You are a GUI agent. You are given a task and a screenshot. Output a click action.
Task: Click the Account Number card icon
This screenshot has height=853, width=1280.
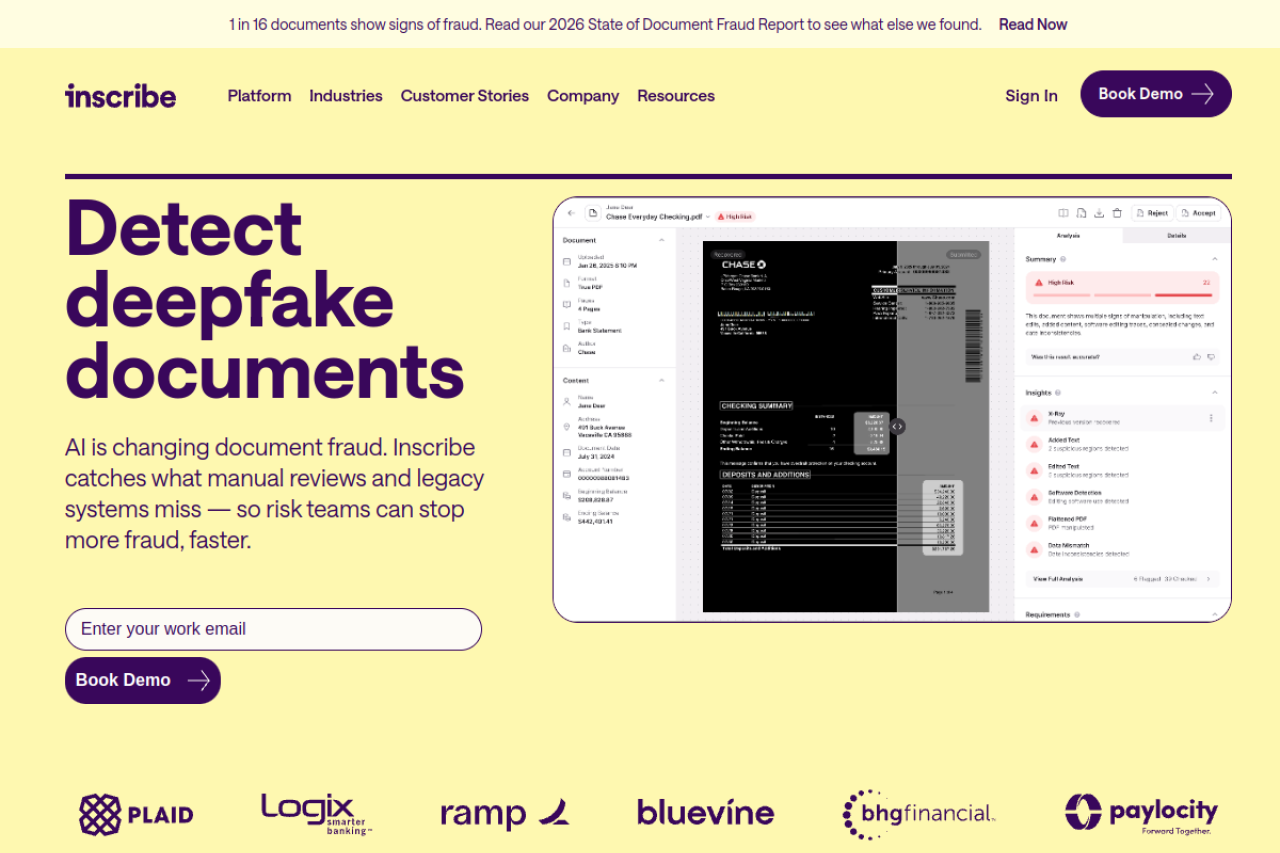(x=567, y=473)
